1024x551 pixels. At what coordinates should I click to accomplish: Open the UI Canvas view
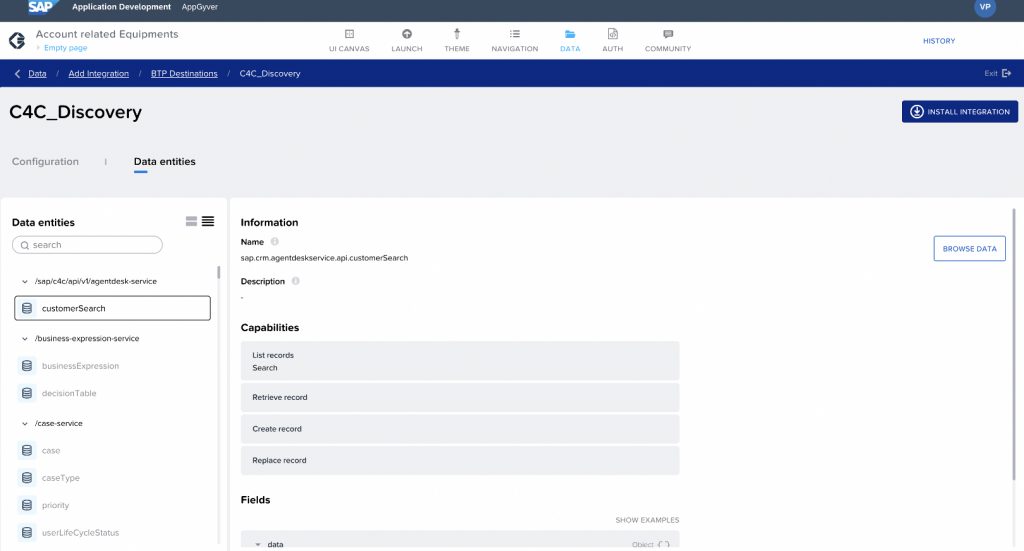tap(349, 40)
